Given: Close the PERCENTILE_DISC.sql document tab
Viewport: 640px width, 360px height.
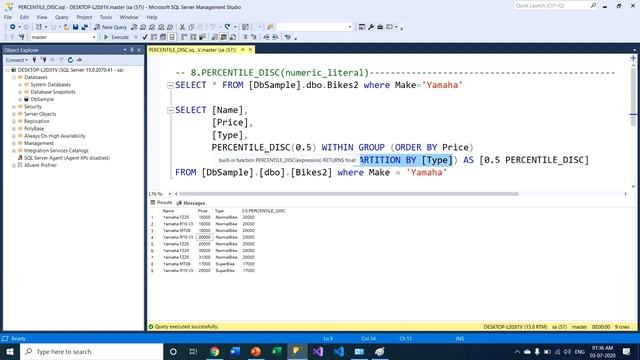Looking at the screenshot, I should (250, 50).
